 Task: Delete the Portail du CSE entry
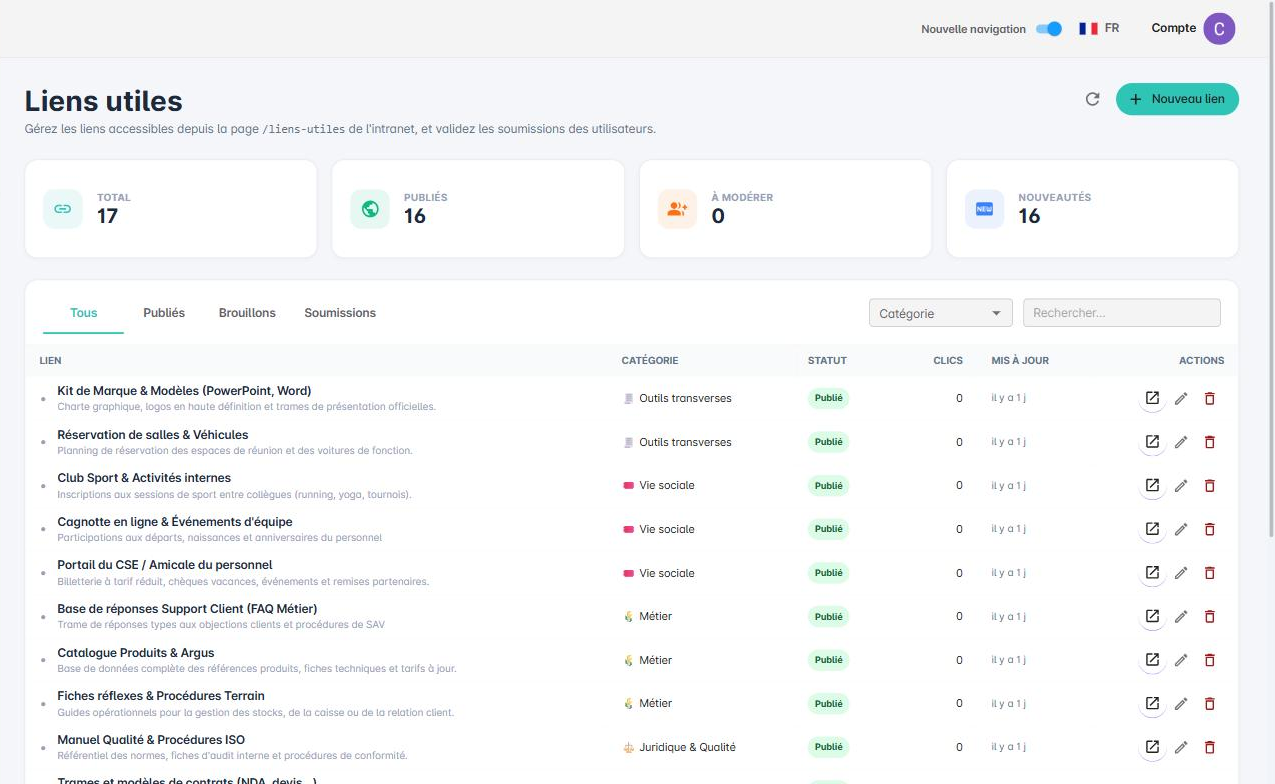[1209, 573]
